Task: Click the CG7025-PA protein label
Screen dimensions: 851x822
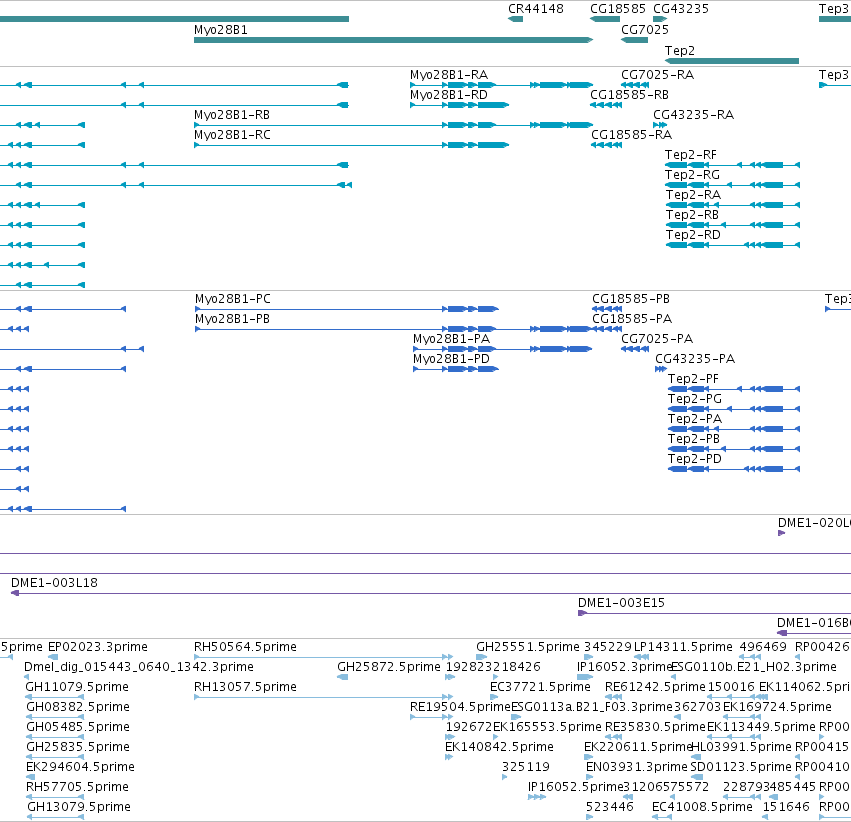Action: click(657, 339)
